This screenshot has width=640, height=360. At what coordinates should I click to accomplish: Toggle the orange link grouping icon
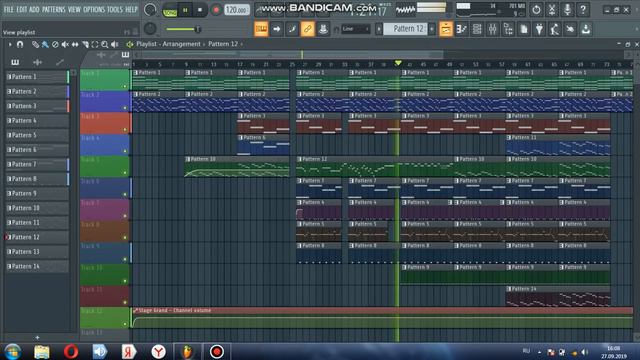pos(307,29)
